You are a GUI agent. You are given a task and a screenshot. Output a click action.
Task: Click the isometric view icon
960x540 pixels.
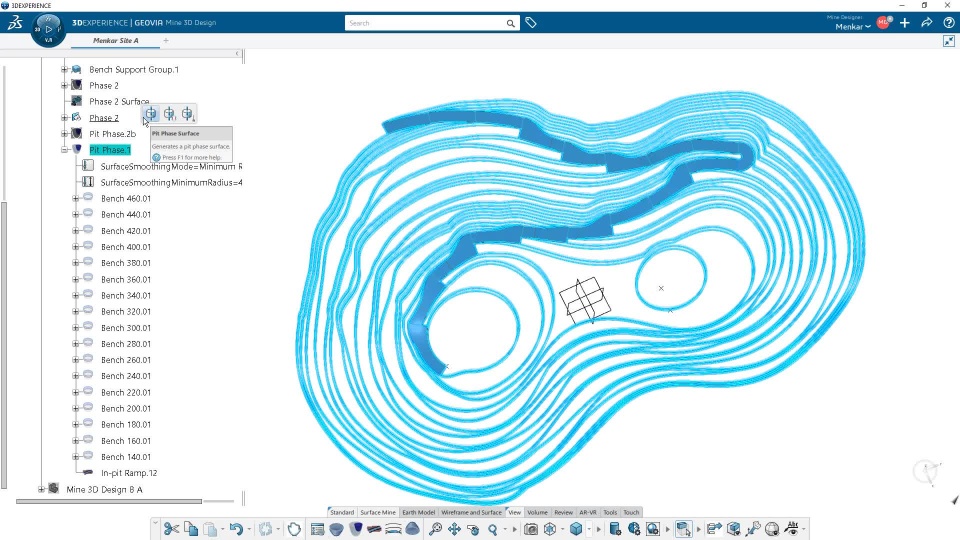[x=550, y=529]
